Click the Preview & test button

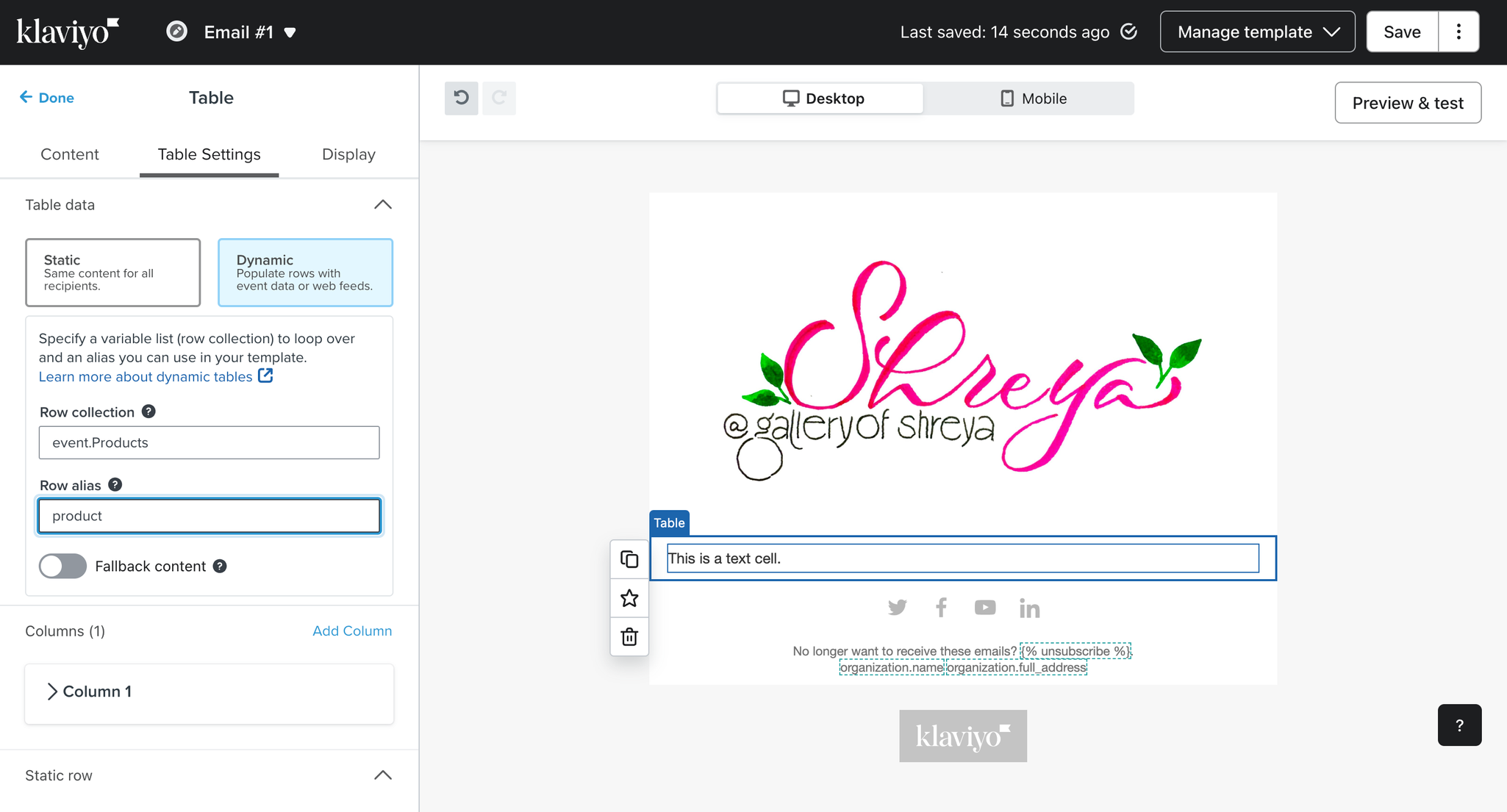click(1407, 103)
